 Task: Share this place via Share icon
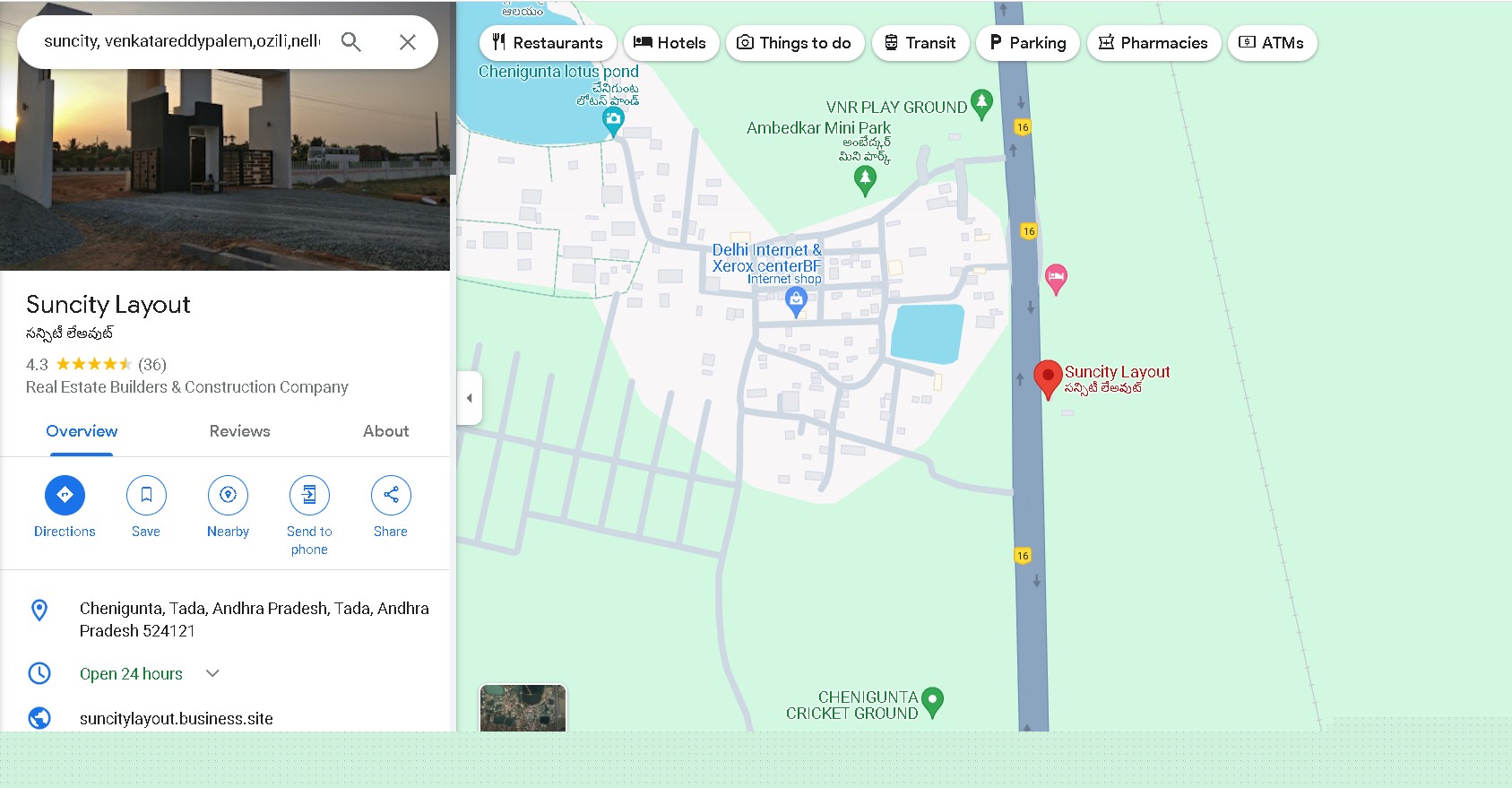(391, 495)
